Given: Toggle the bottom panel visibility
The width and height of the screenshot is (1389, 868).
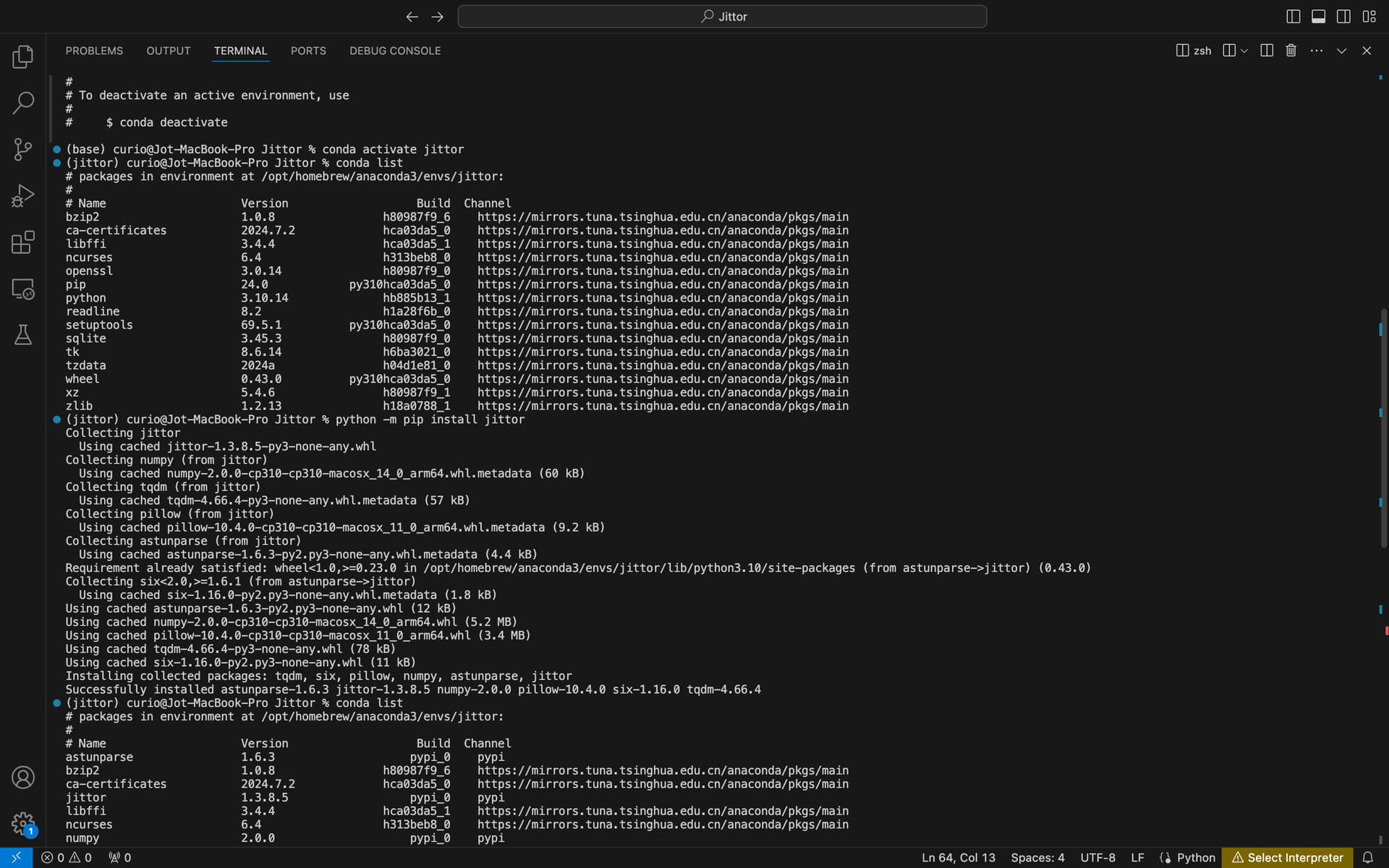Looking at the screenshot, I should tap(1318, 16).
